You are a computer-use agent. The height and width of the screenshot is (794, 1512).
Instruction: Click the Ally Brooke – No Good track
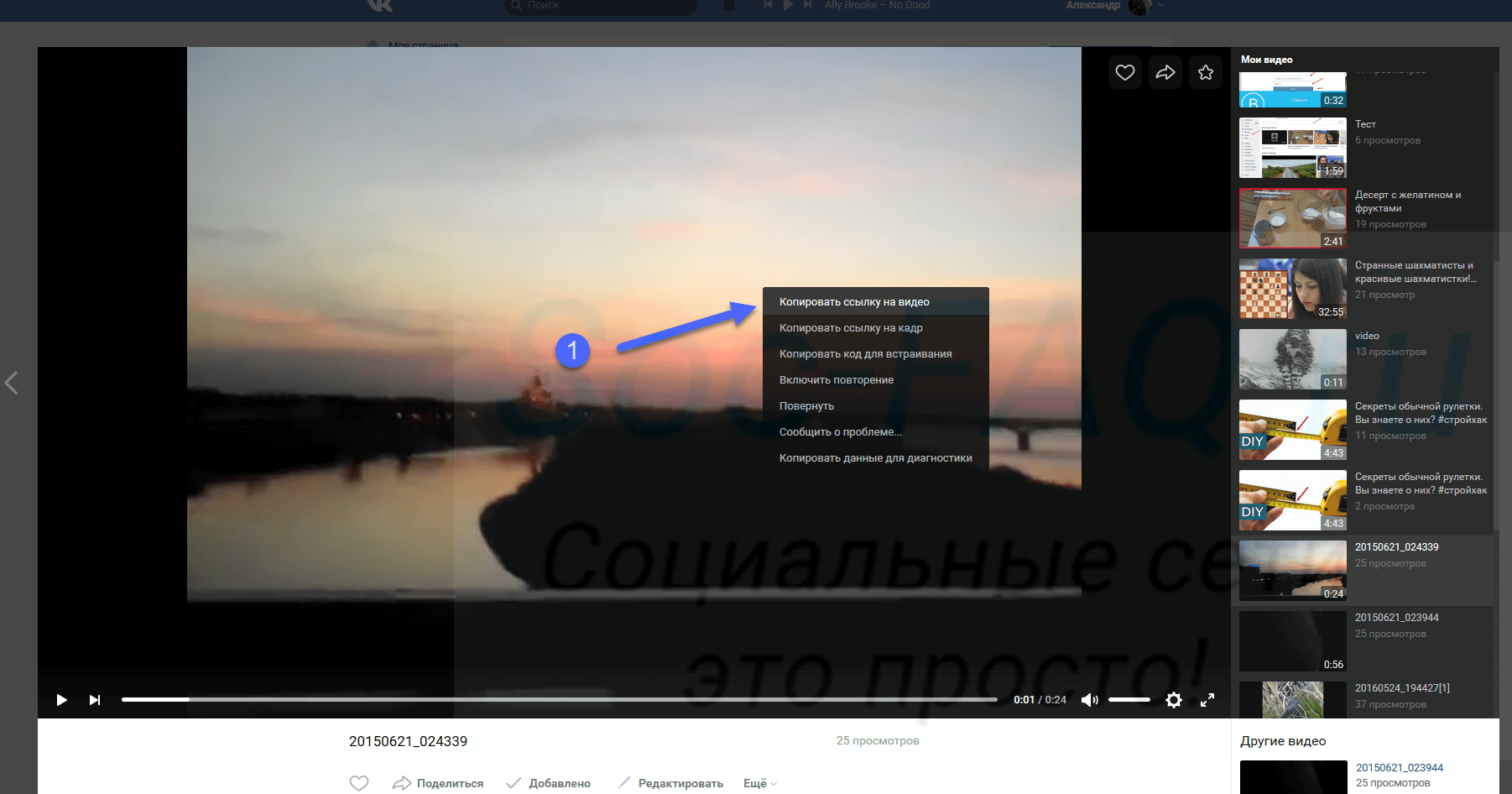(877, 5)
